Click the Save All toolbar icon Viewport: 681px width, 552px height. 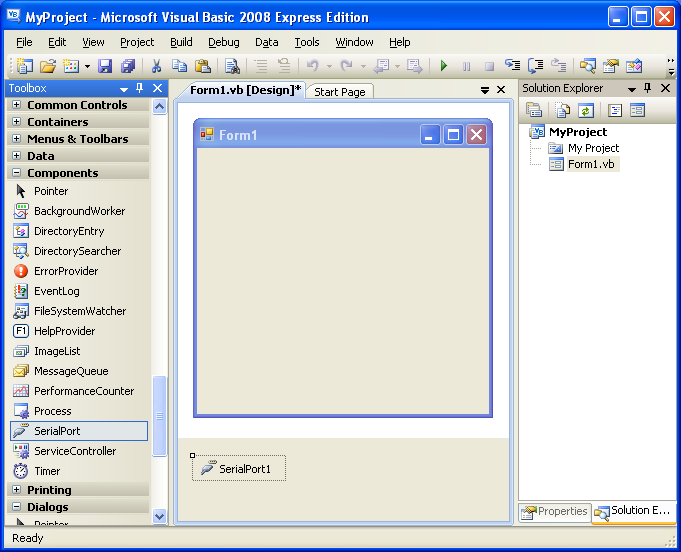128,66
